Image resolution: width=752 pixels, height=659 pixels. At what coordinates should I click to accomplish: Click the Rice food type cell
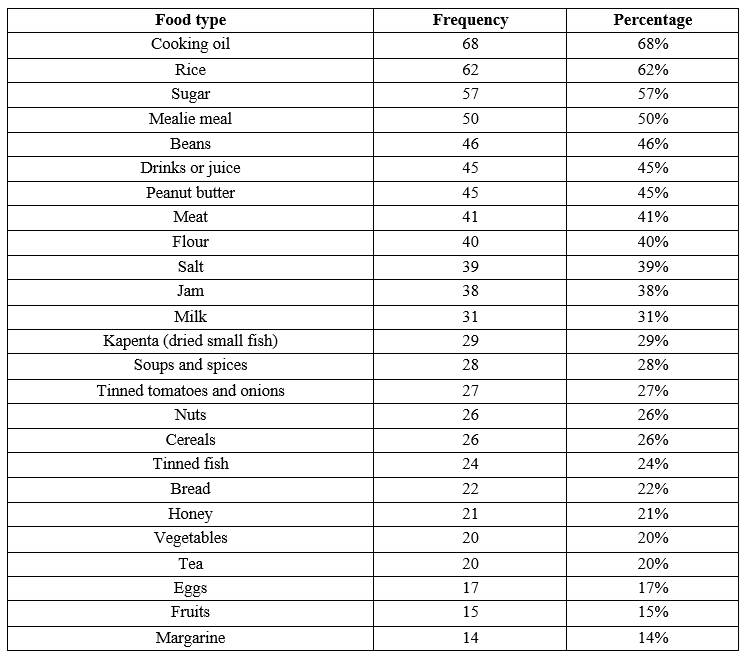(190, 70)
